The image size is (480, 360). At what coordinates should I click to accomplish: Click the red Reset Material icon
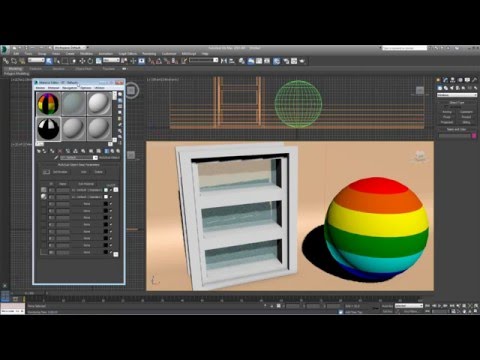(60, 151)
